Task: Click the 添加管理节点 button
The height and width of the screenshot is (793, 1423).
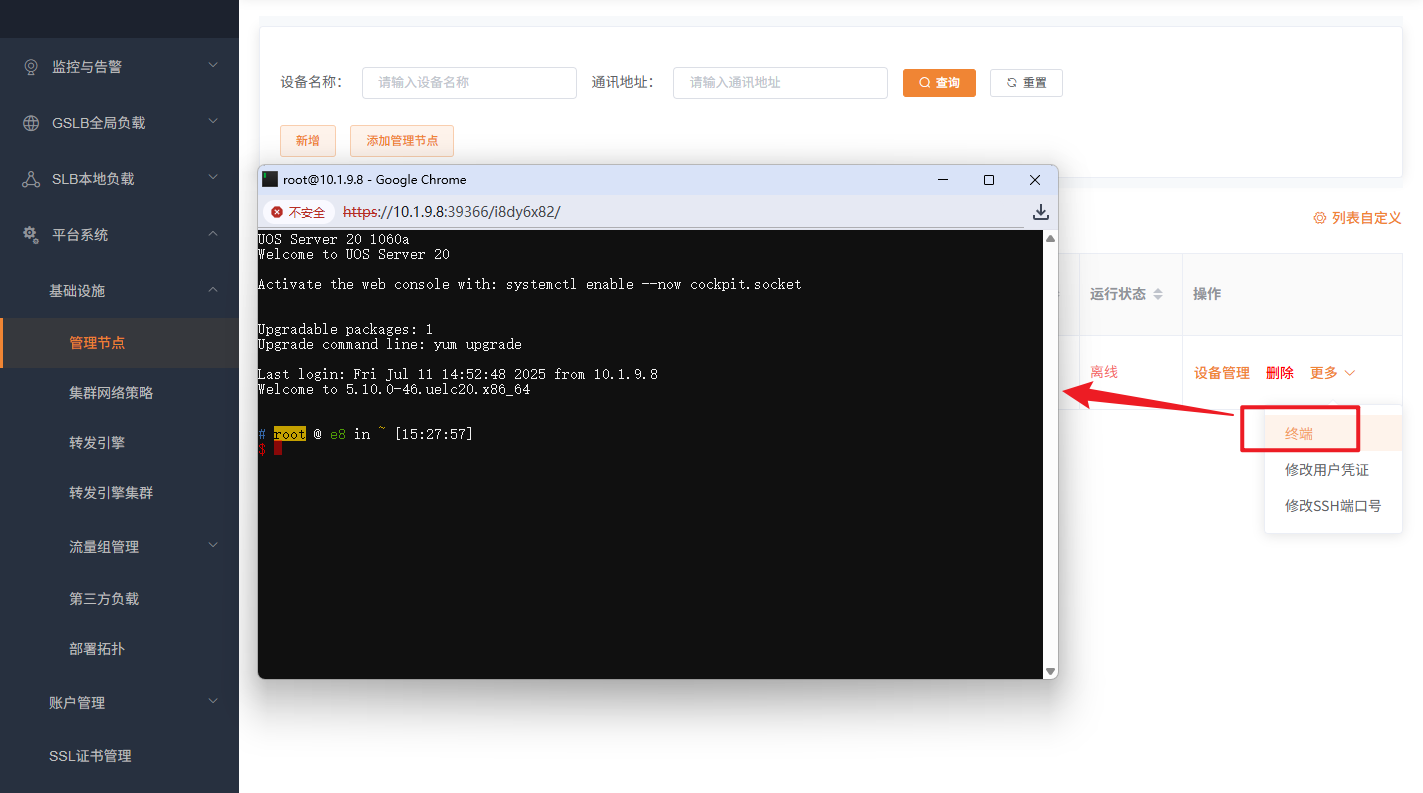Action: [x=402, y=141]
